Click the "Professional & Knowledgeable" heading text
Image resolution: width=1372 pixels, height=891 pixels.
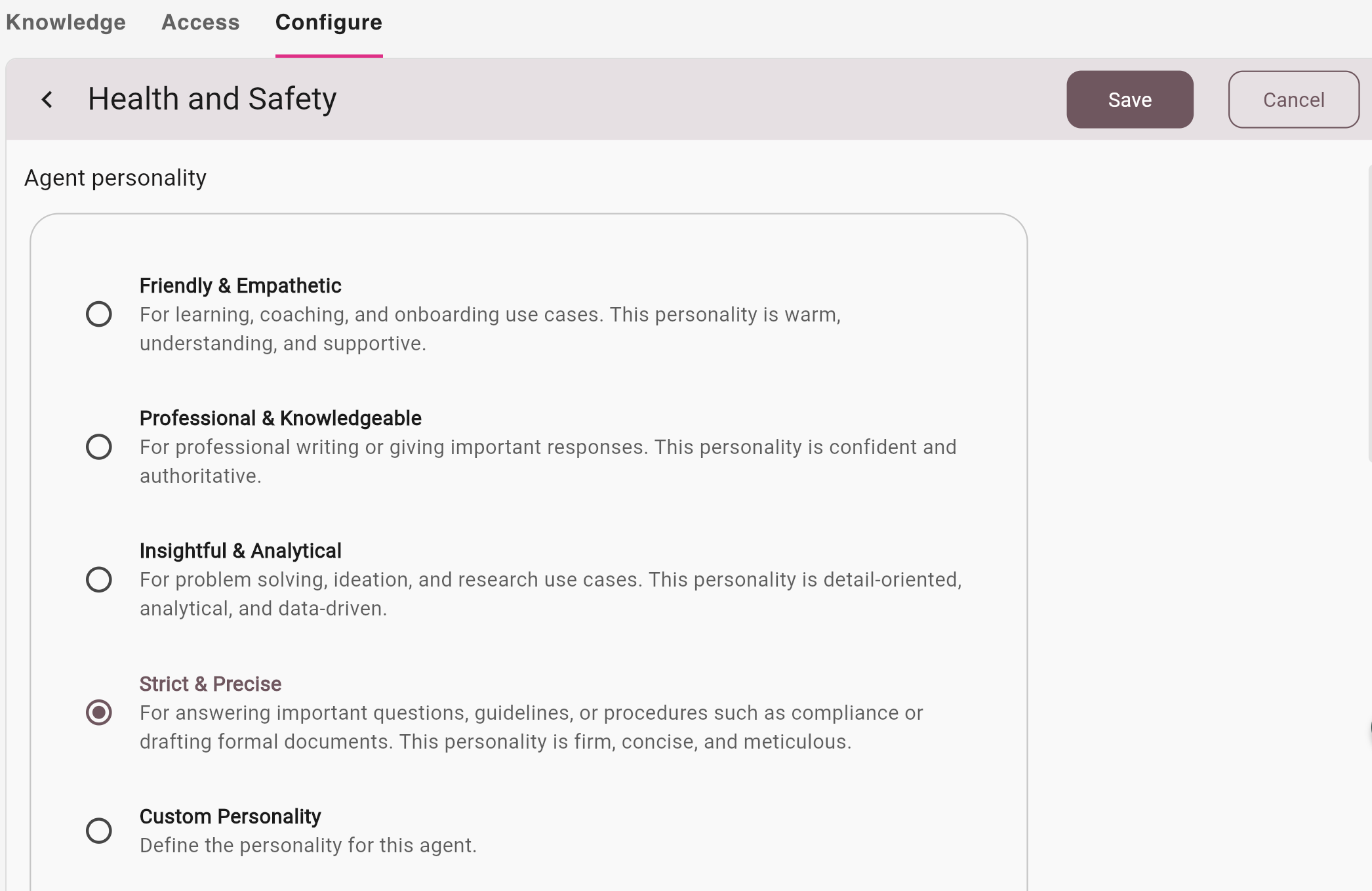tap(280, 419)
